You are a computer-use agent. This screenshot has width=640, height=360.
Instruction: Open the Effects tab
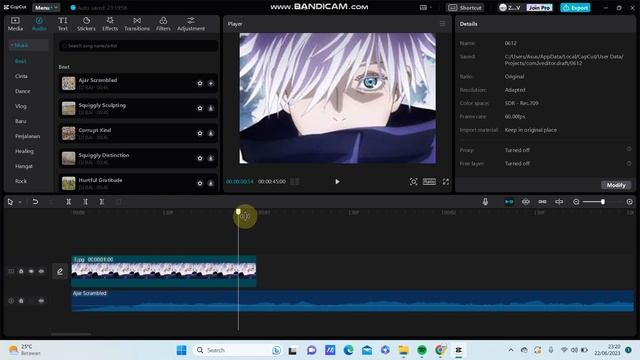tap(110, 24)
